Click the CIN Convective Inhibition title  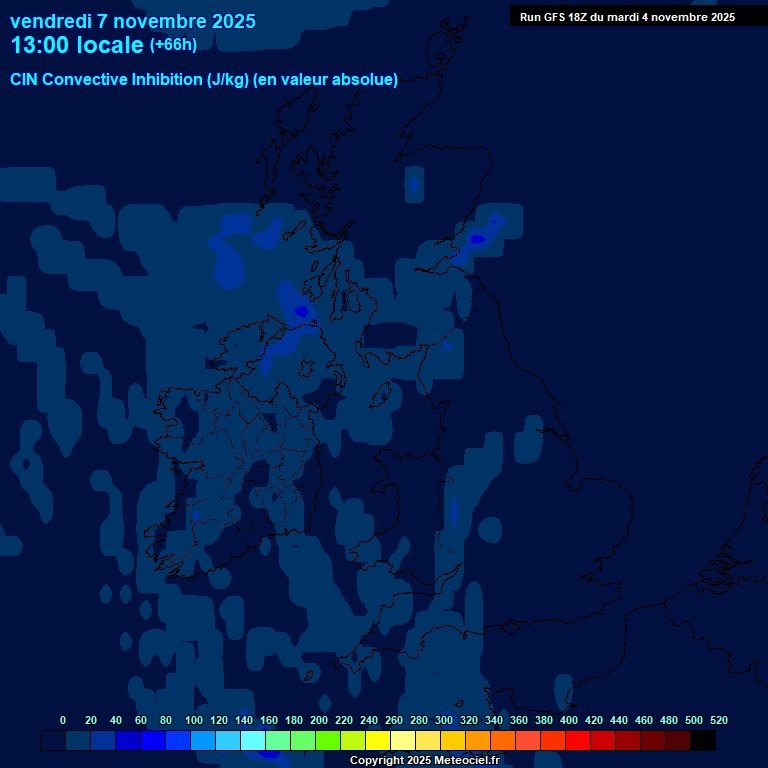204,80
